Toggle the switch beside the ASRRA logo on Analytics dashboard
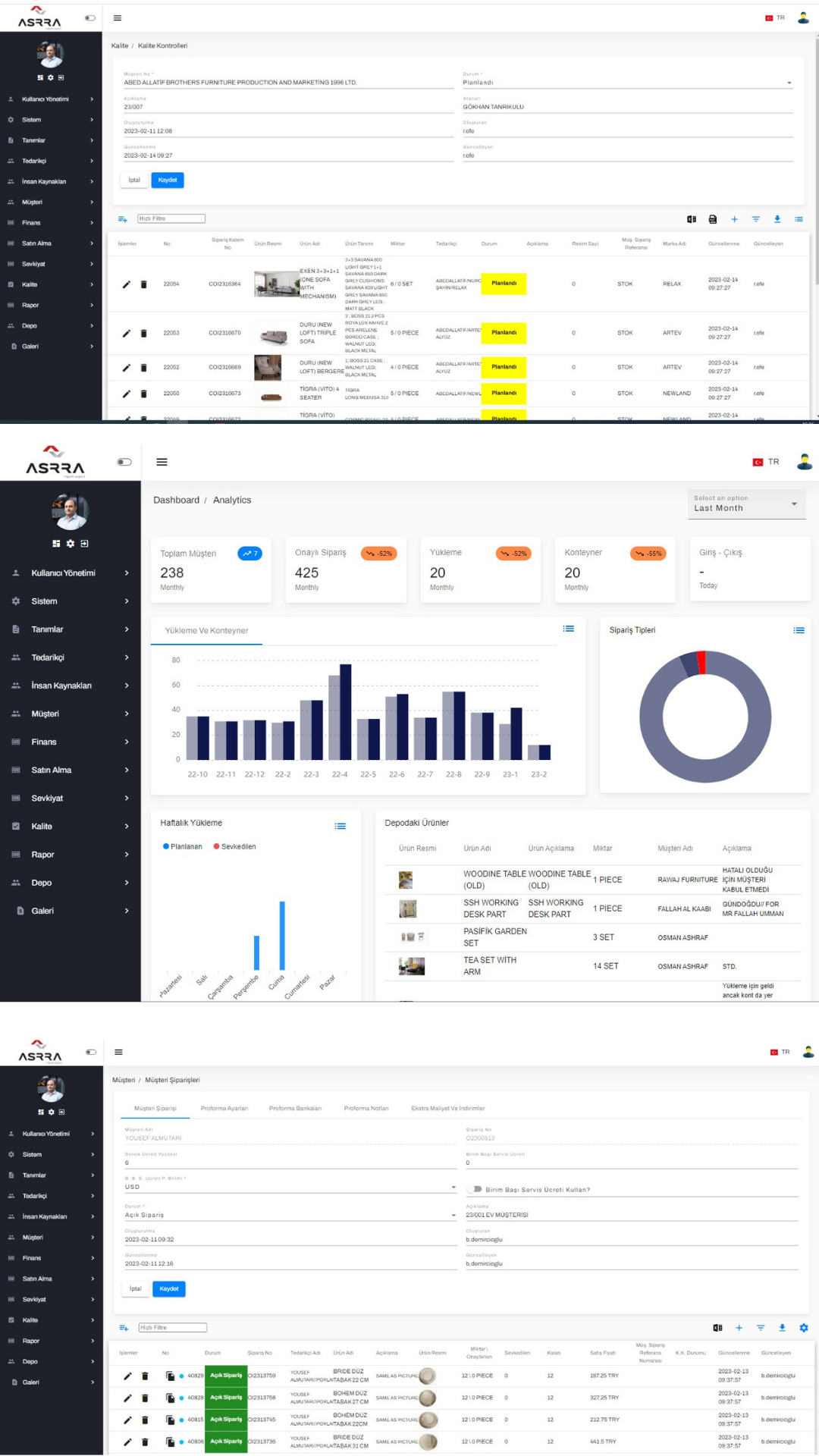Viewport: 819px width, 1456px height. click(x=124, y=462)
